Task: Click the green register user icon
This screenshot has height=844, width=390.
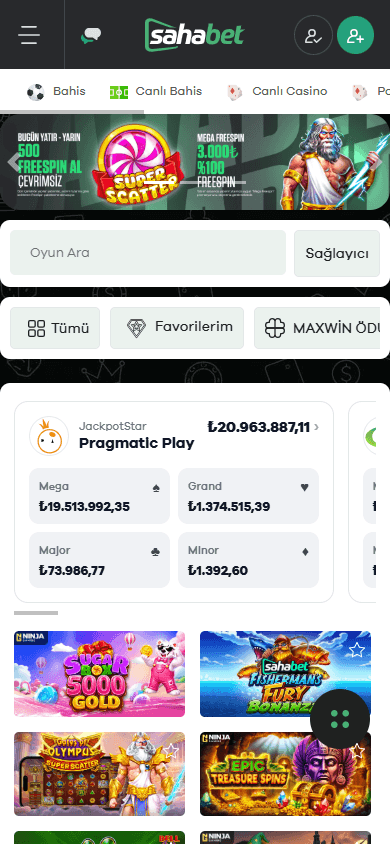Action: click(x=355, y=36)
